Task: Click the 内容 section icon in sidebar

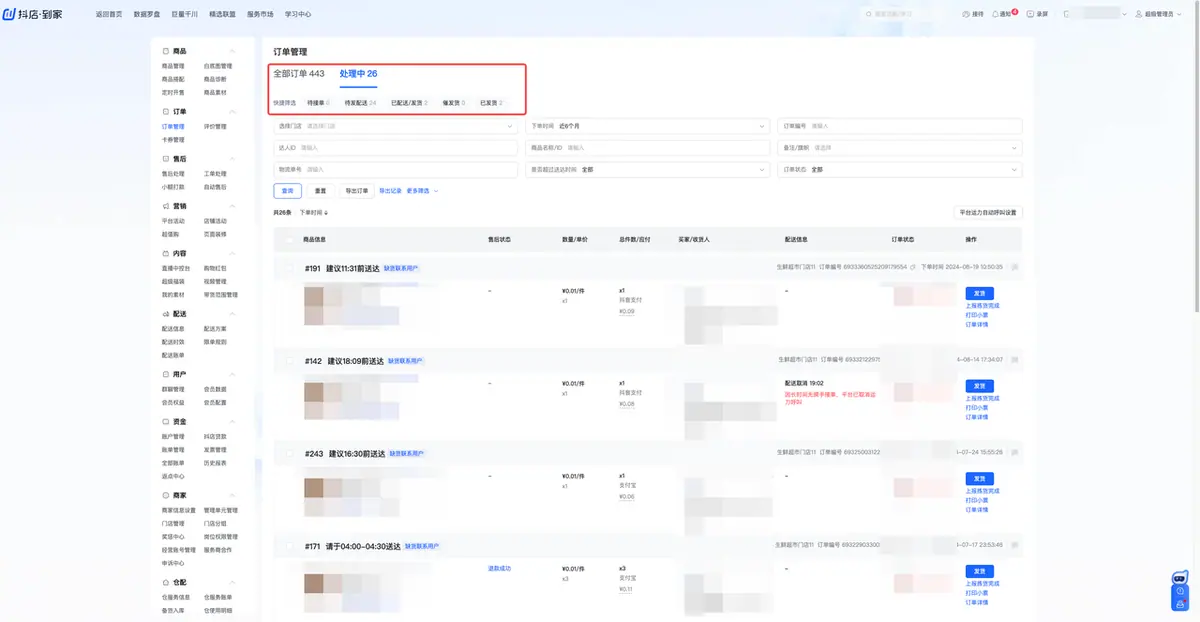Action: [x=166, y=254]
